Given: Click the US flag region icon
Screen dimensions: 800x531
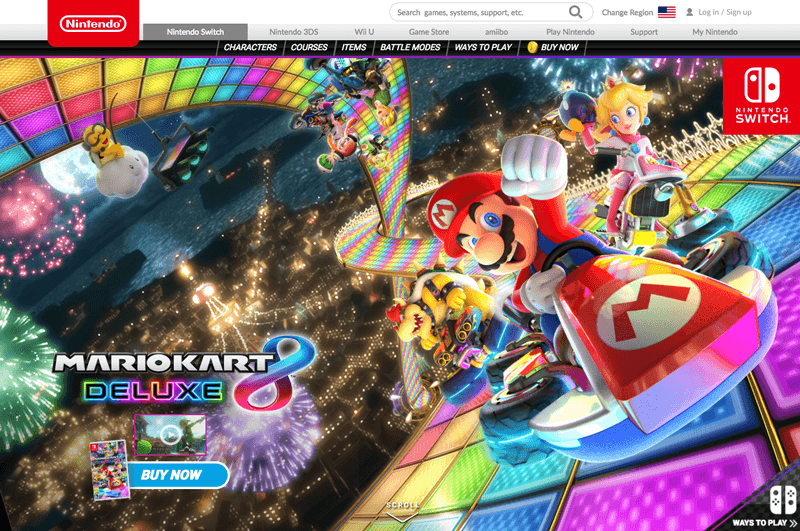Looking at the screenshot, I should 666,12.
